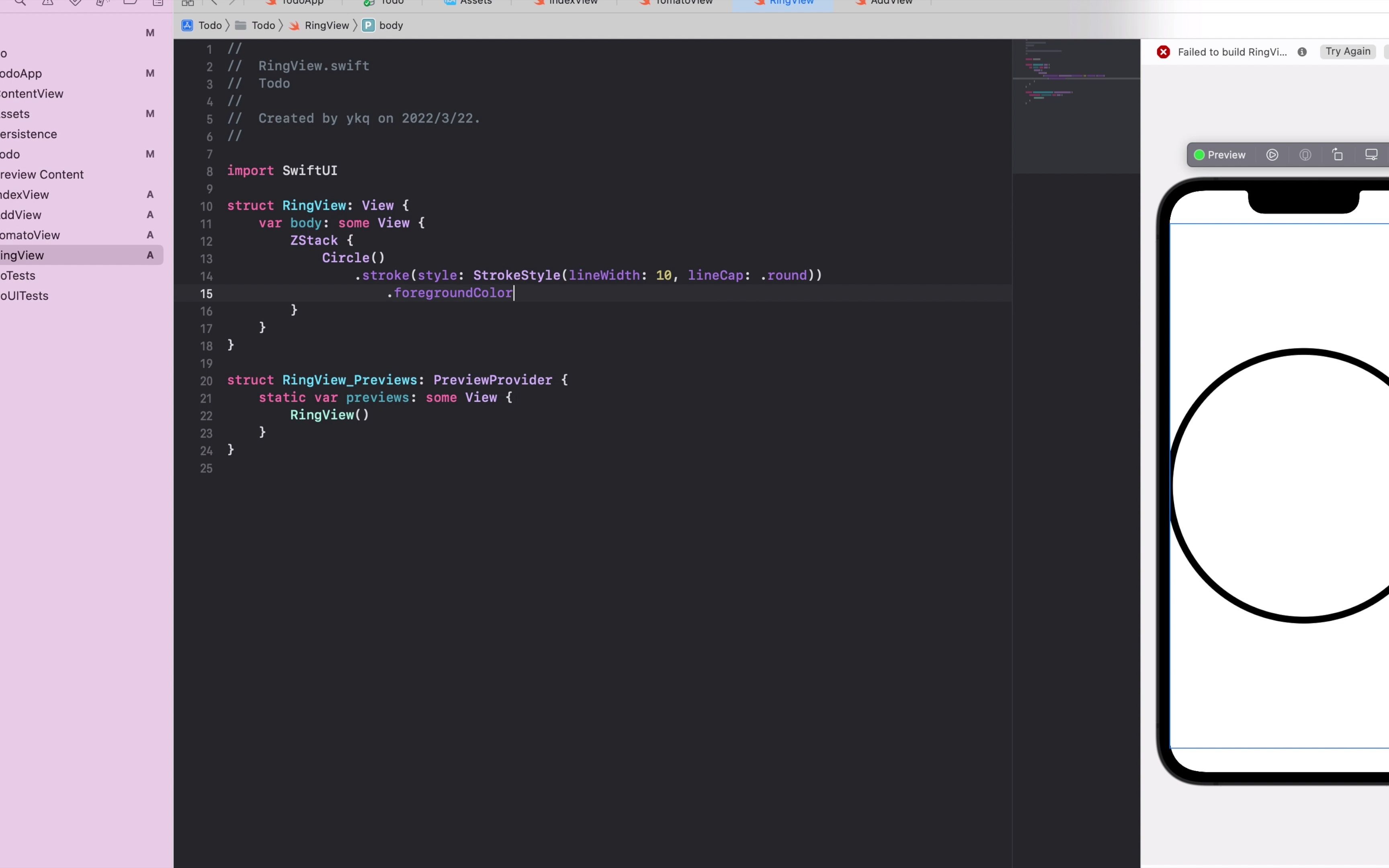The width and height of the screenshot is (1389, 868).
Task: Click the error info circle next to build failure
Action: [x=1302, y=52]
